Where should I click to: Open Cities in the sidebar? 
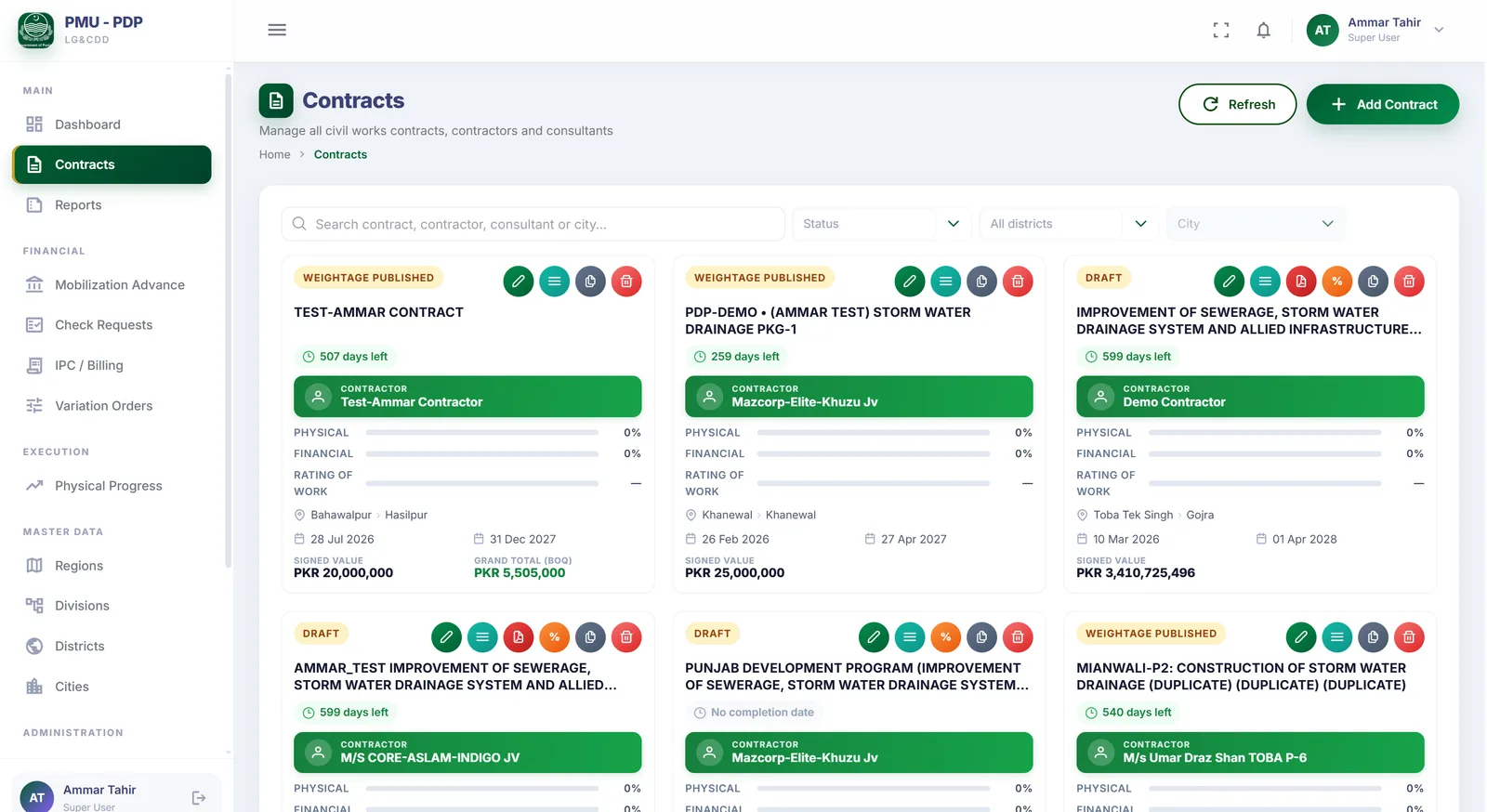[x=112, y=687]
